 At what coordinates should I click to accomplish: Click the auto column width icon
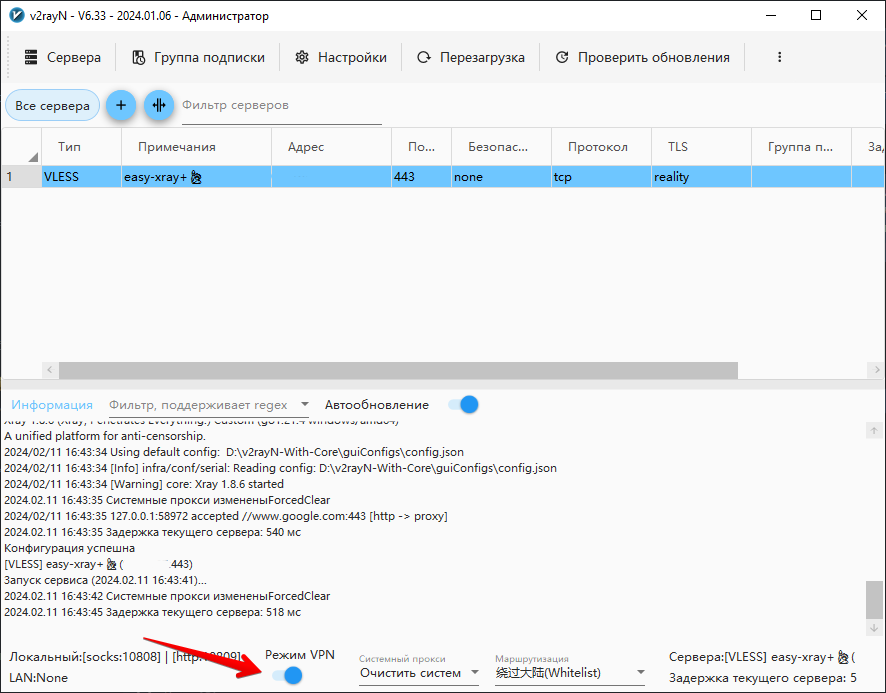click(x=158, y=105)
